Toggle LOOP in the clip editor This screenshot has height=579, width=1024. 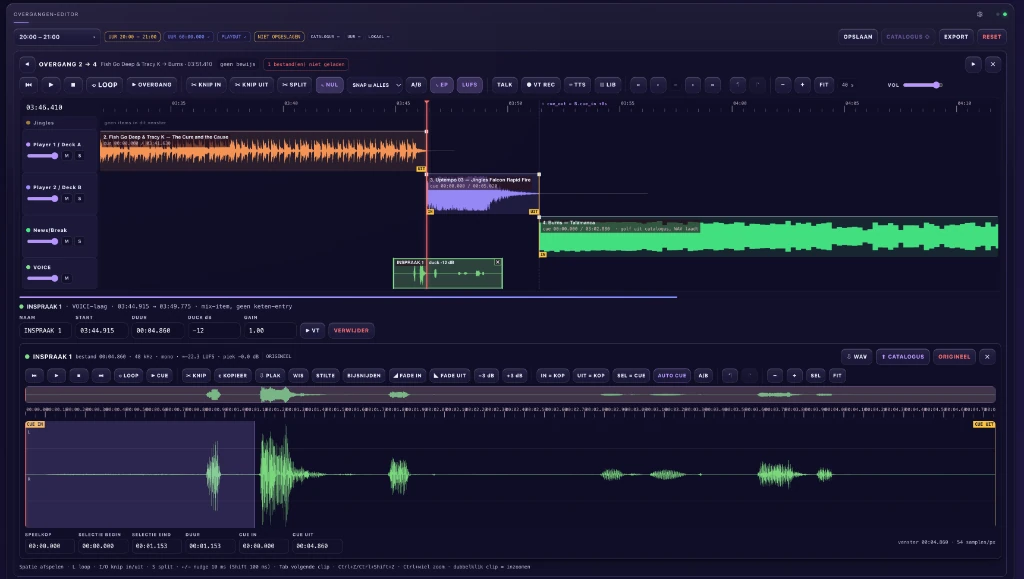coord(128,376)
